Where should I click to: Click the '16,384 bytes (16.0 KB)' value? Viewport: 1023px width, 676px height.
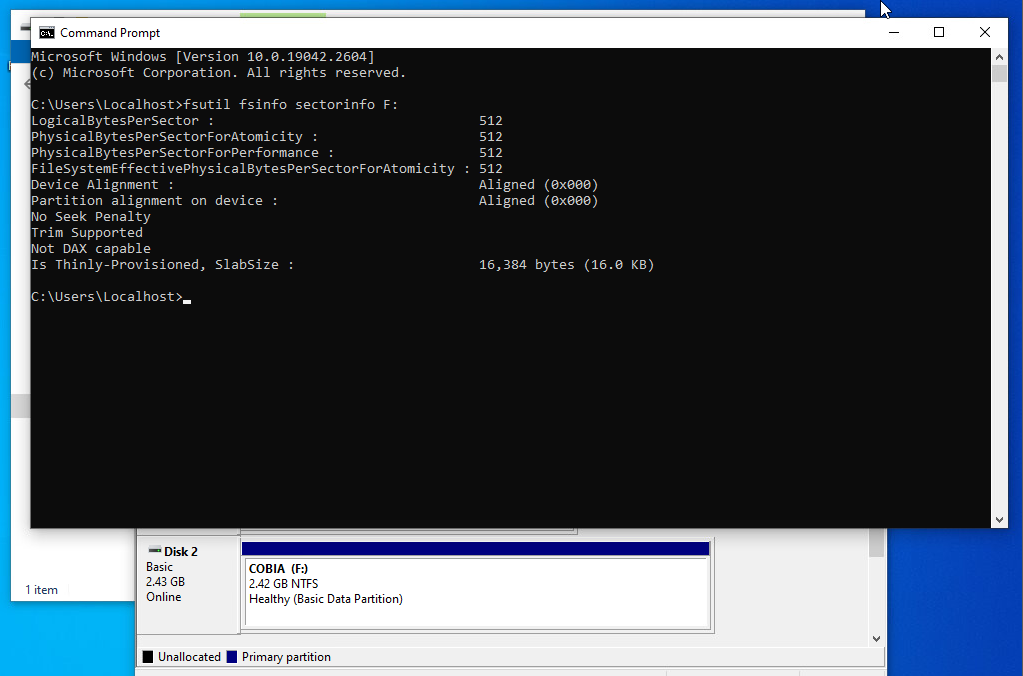pos(566,265)
